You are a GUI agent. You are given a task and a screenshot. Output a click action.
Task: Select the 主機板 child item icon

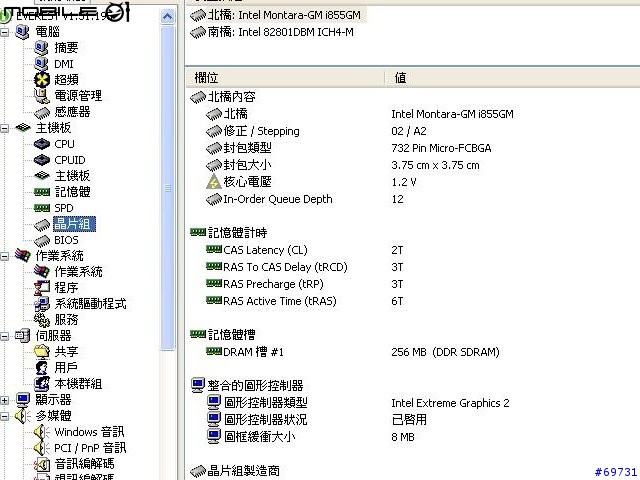click(x=42, y=176)
